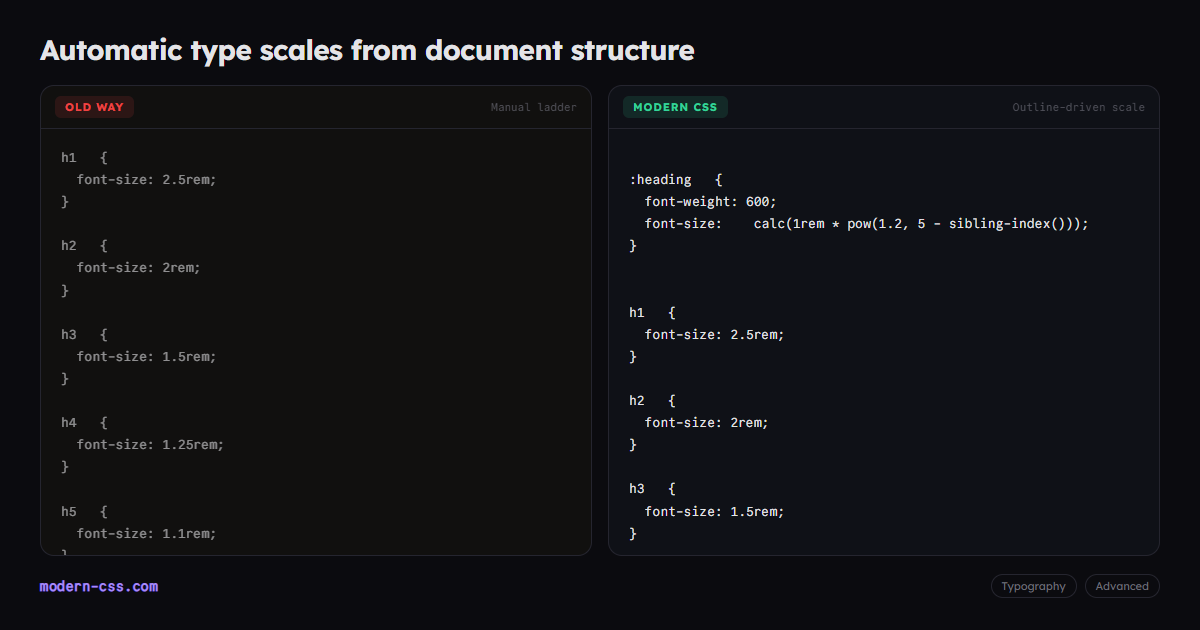
Task: Click the MODERN CSS badge
Action: 675,107
